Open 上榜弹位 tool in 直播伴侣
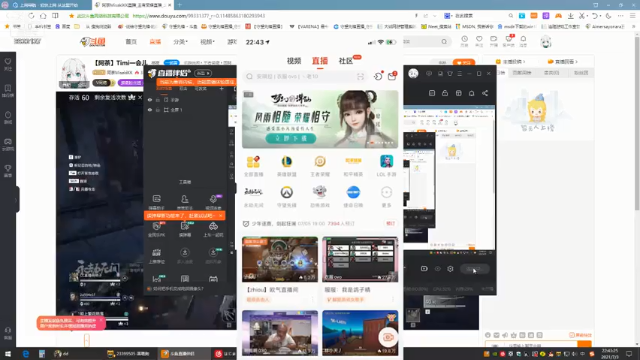Viewport: 640px width, 360px height. 157,256
